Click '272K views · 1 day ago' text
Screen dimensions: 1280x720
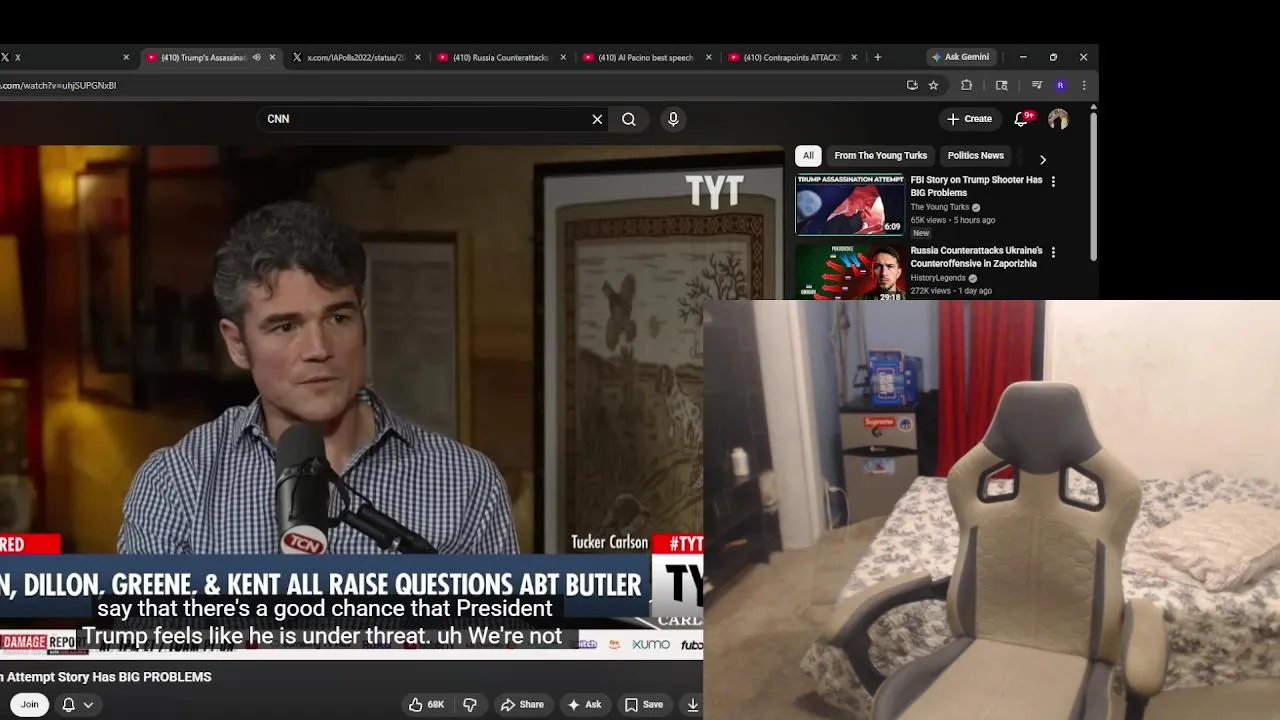[x=951, y=291]
